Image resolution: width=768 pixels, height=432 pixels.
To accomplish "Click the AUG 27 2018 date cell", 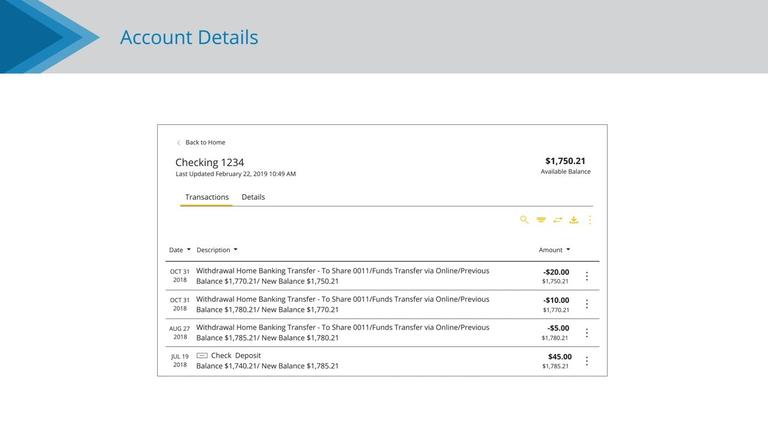I will point(180,333).
